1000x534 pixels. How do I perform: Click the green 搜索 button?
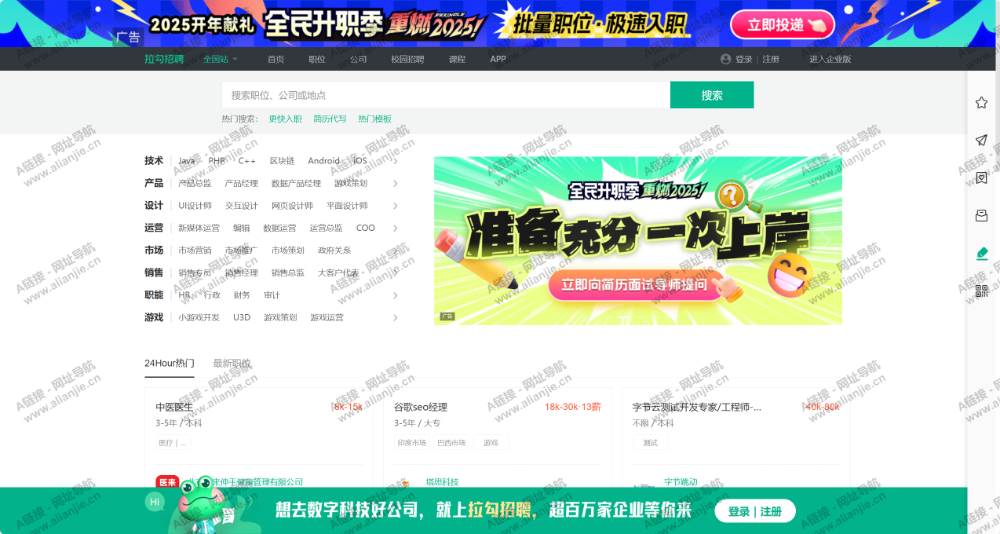point(712,95)
